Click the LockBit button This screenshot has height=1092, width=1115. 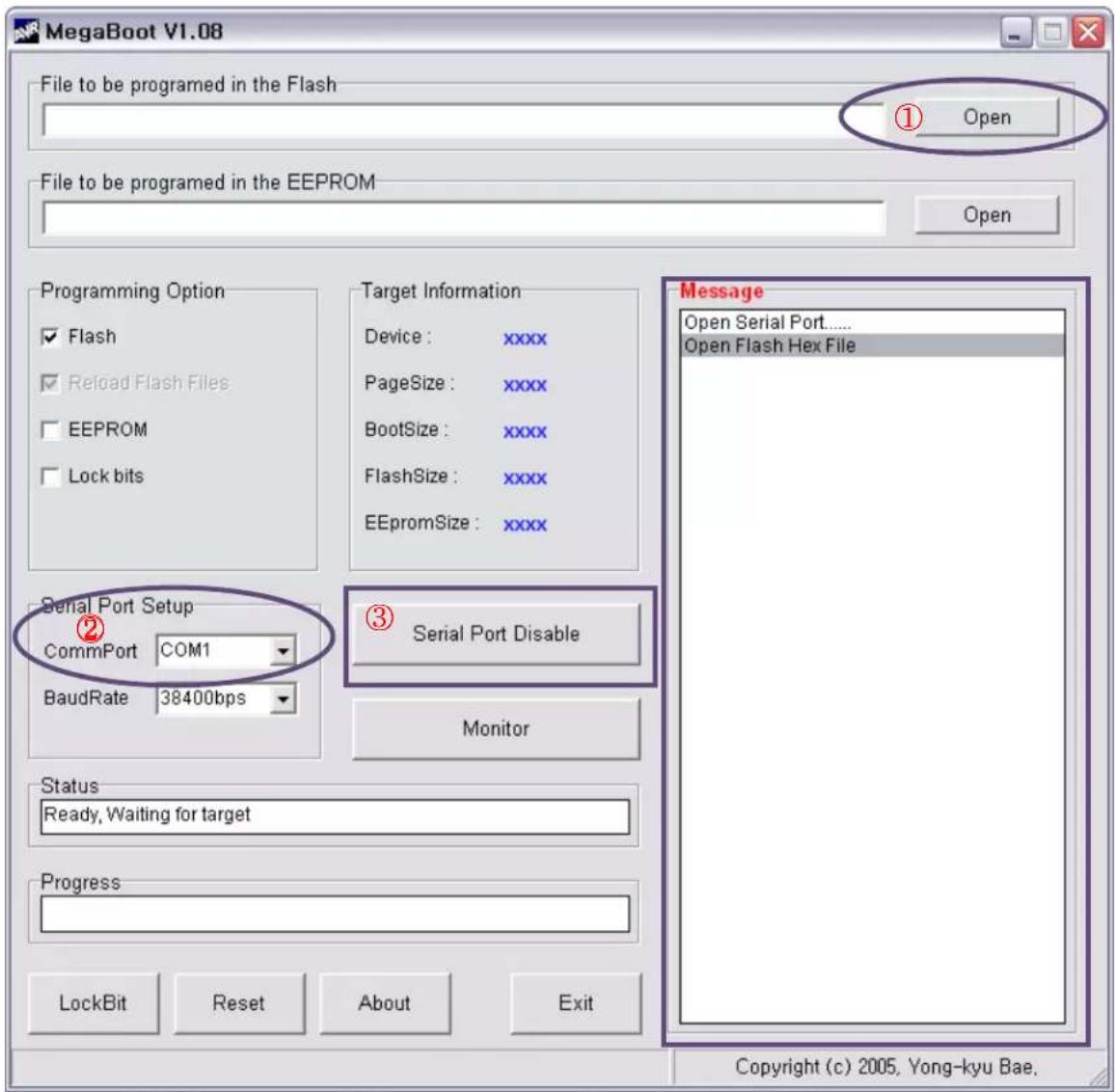94,1003
